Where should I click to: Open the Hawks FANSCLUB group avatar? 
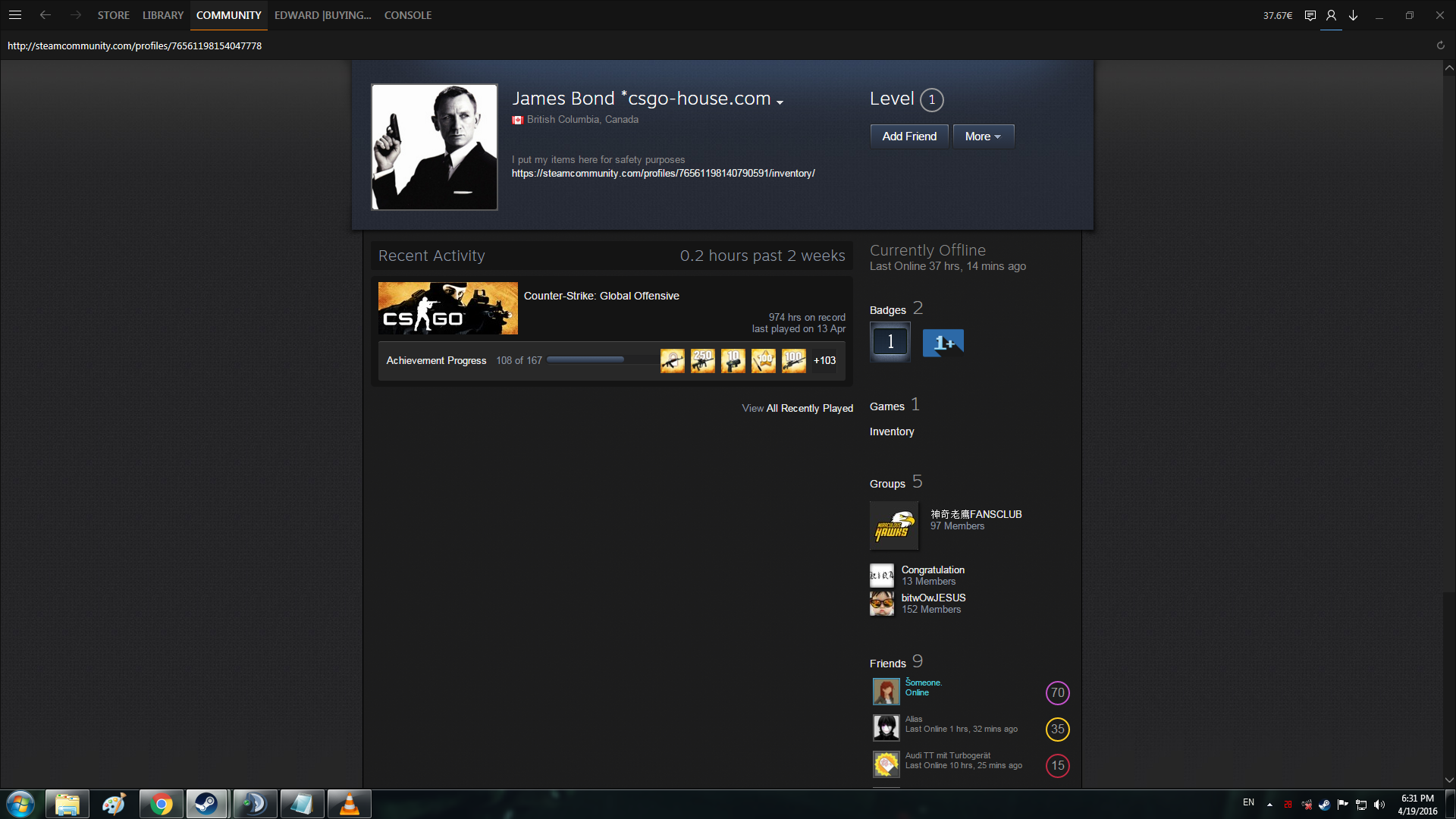(893, 526)
